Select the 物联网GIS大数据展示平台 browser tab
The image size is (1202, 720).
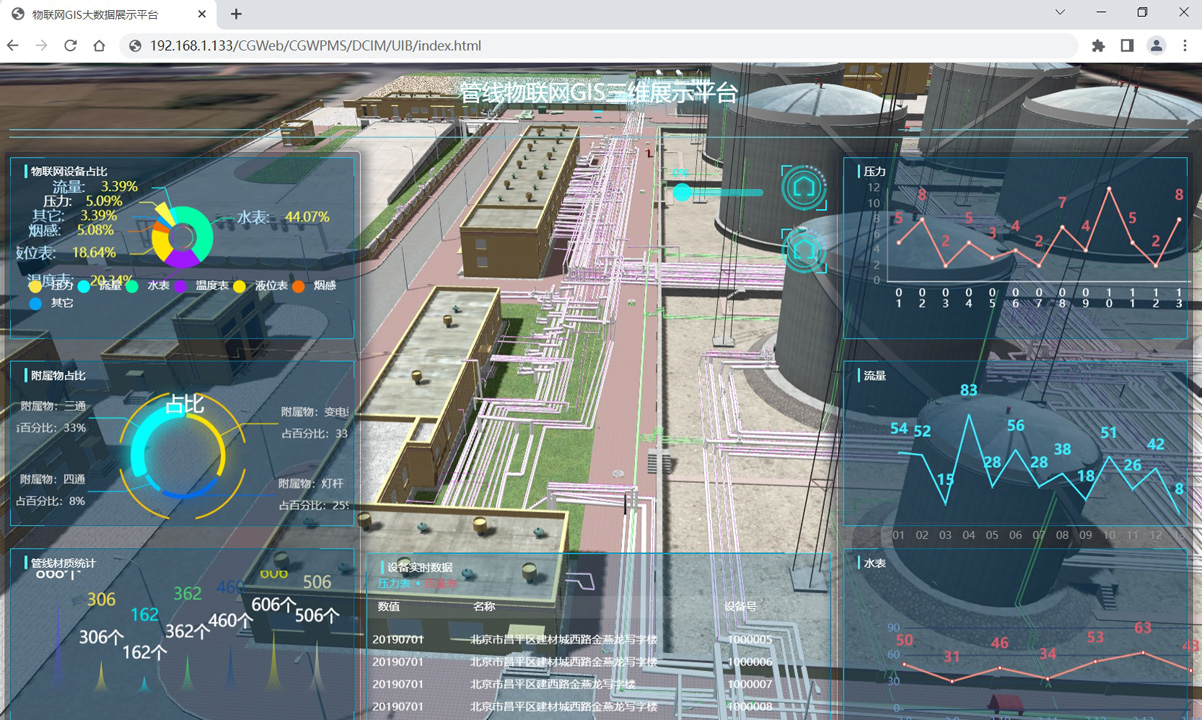pyautogui.click(x=109, y=14)
